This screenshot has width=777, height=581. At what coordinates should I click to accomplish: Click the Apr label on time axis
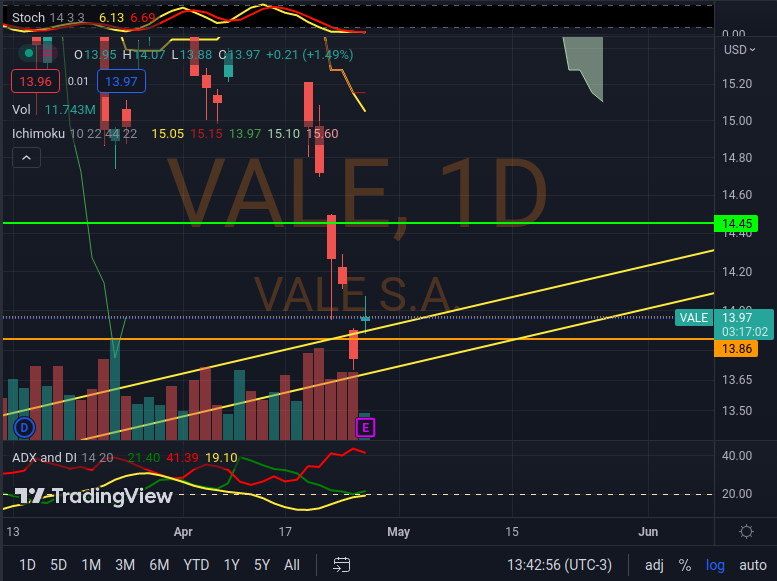(183, 532)
